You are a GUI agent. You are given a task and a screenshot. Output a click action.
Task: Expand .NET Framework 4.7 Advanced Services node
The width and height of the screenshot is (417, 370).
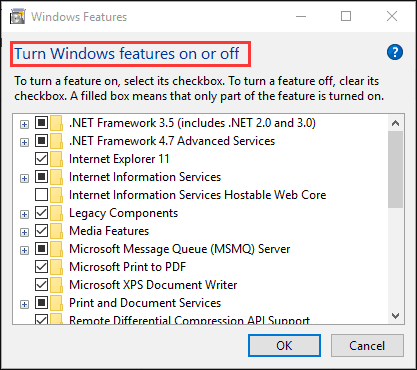coord(24,143)
